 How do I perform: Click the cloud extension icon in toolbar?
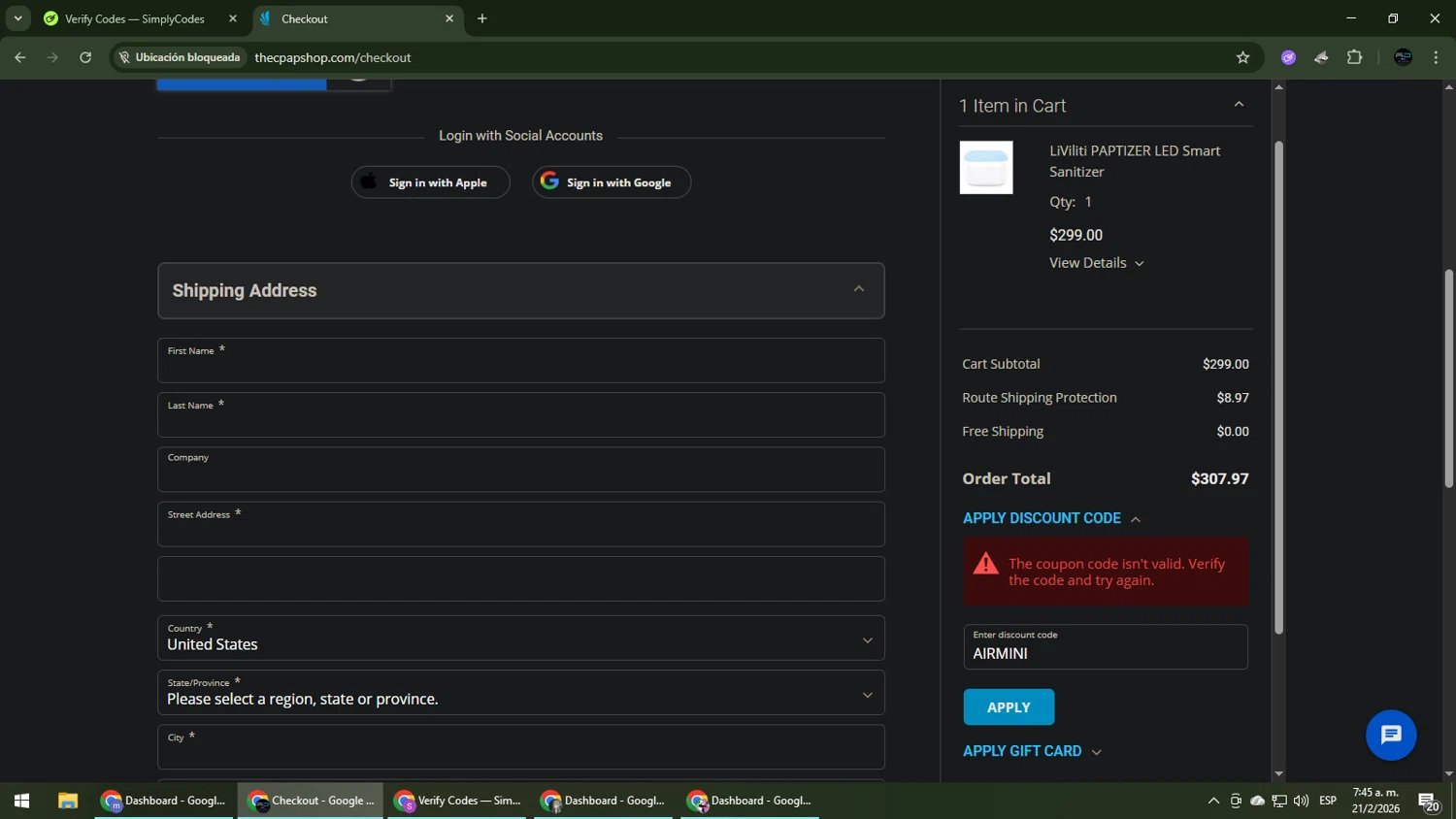click(x=1321, y=57)
